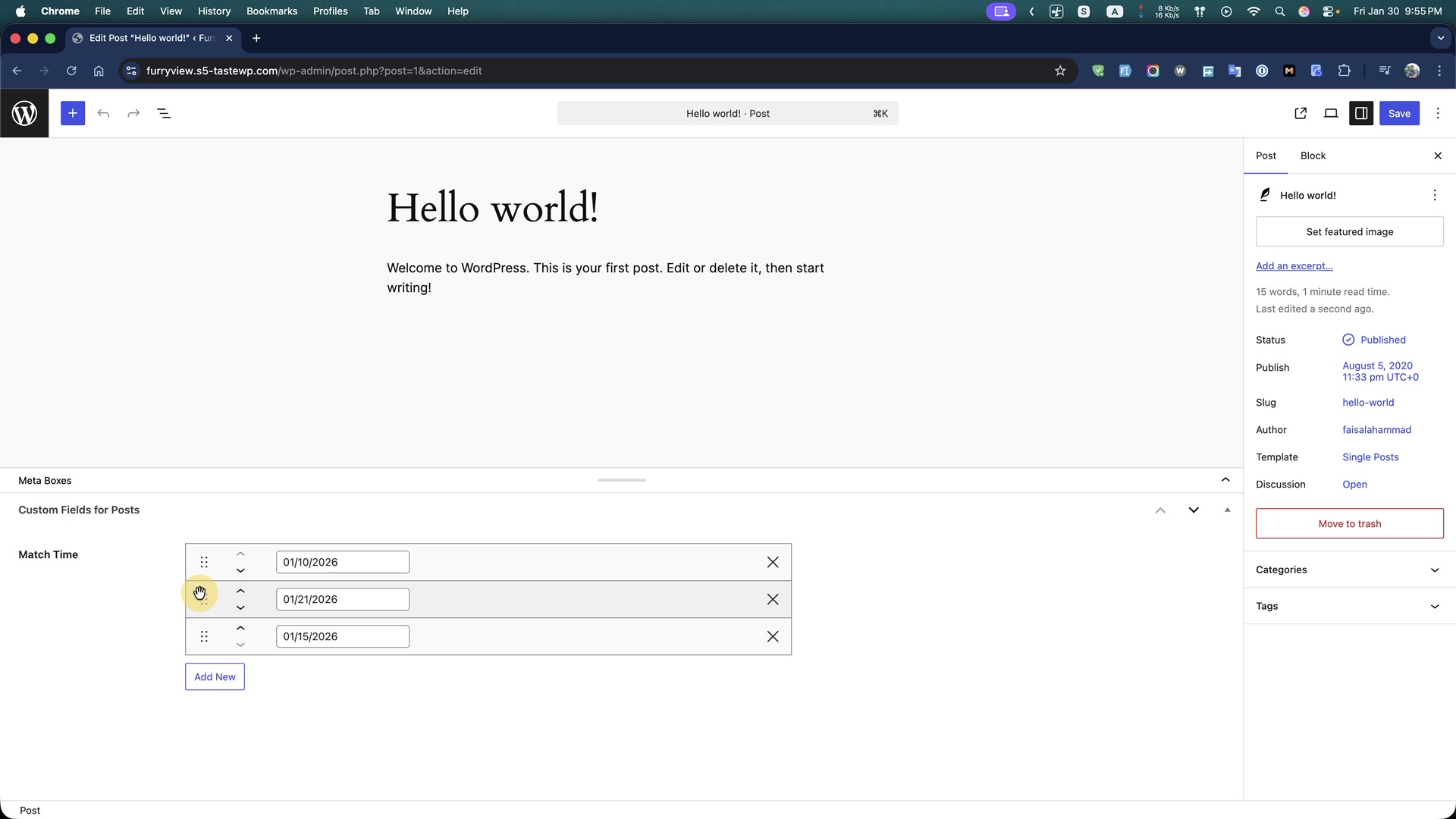Remove the 01/21/2026 Match Time row

(773, 600)
